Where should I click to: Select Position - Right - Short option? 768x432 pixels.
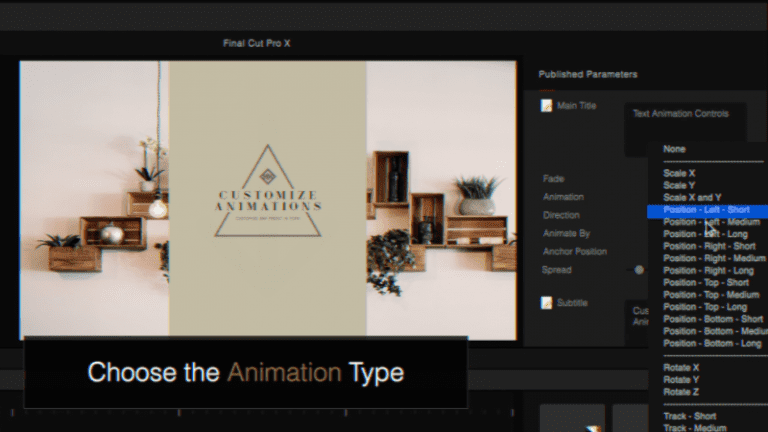tap(709, 246)
